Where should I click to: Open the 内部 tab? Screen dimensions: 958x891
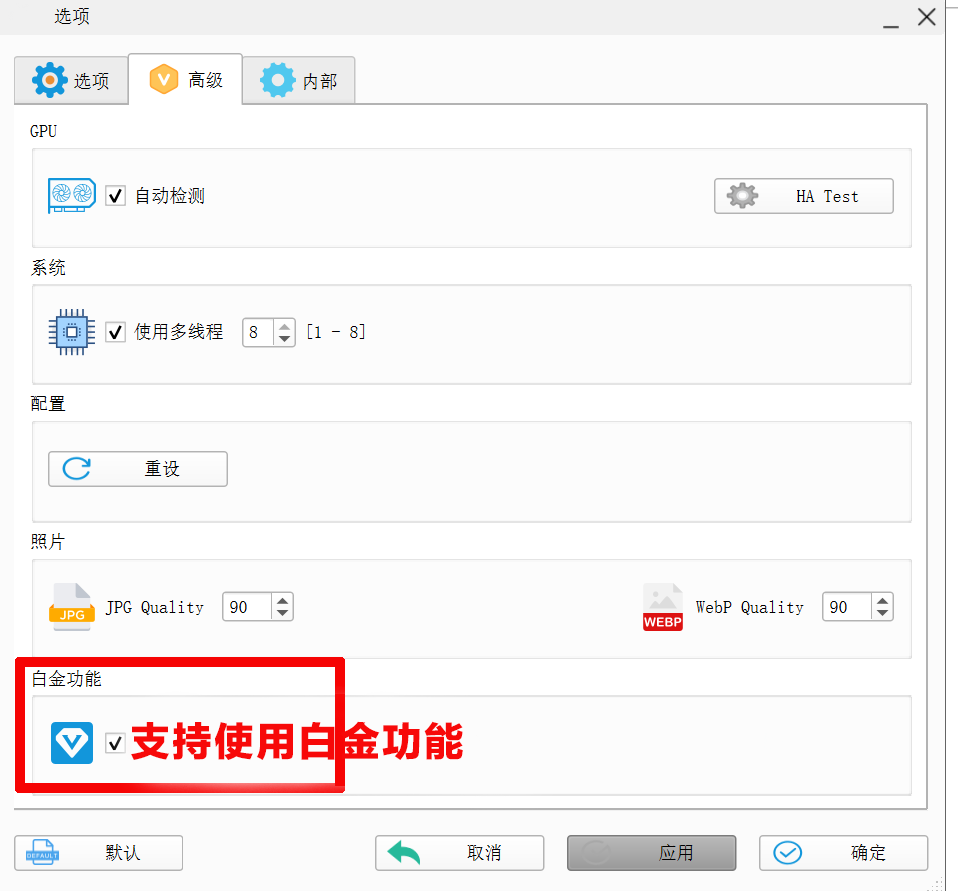pos(299,81)
